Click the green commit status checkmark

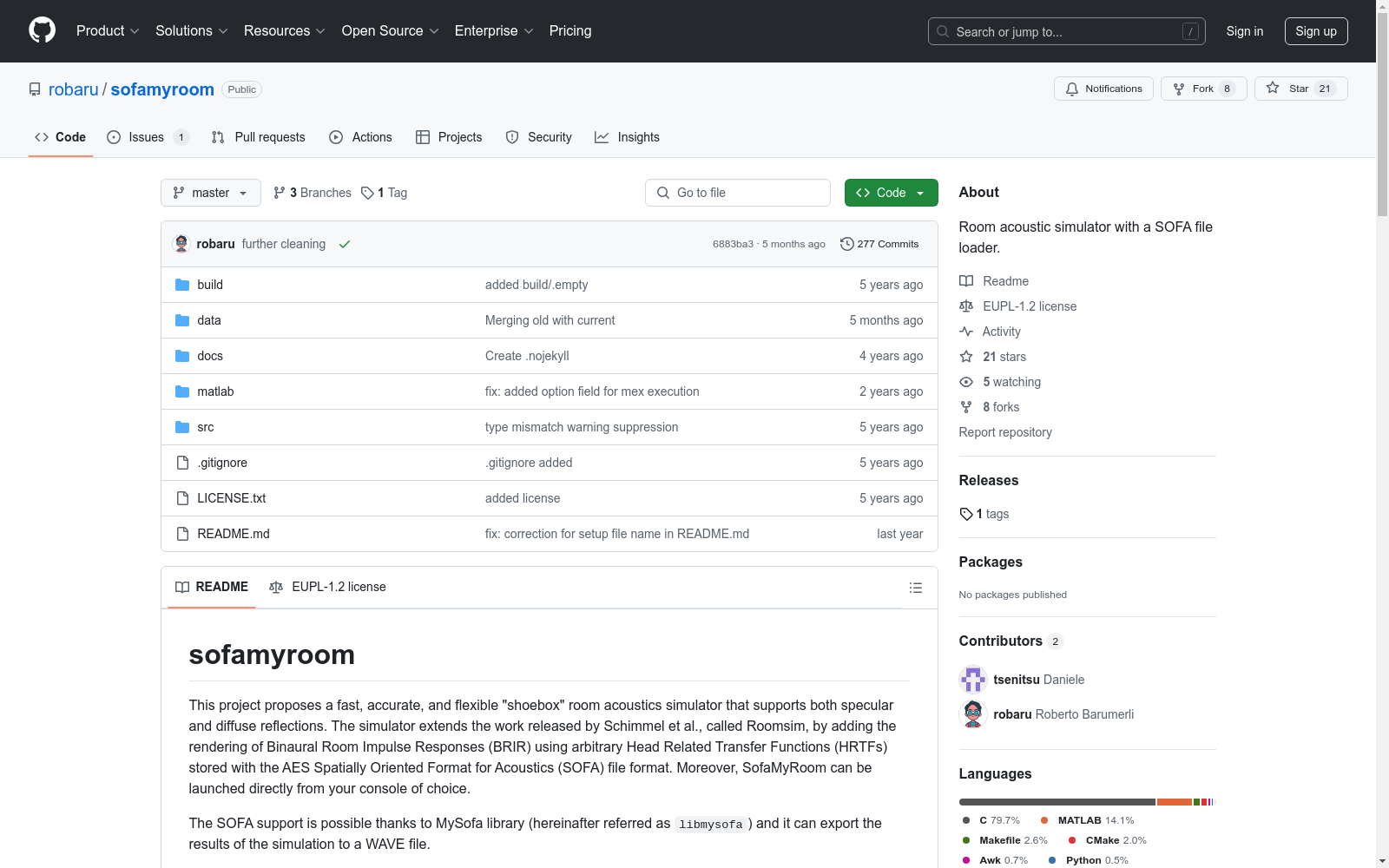click(345, 244)
